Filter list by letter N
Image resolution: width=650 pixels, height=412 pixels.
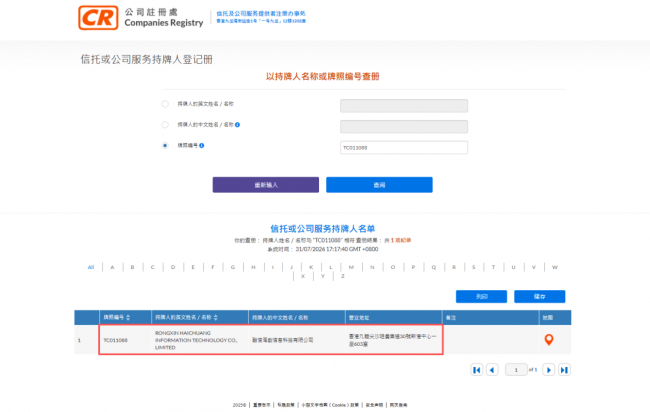(x=372, y=267)
